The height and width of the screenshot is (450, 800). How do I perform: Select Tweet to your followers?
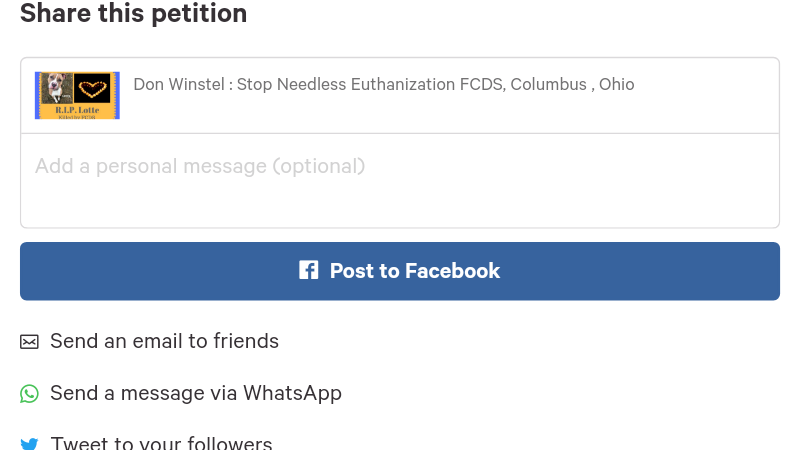[161, 443]
